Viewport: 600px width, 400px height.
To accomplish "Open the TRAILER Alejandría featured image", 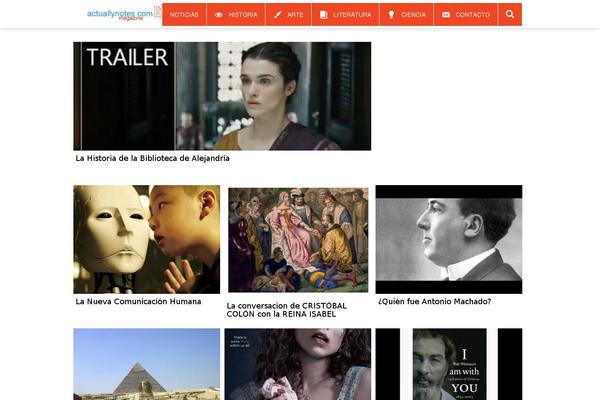I will (222, 96).
